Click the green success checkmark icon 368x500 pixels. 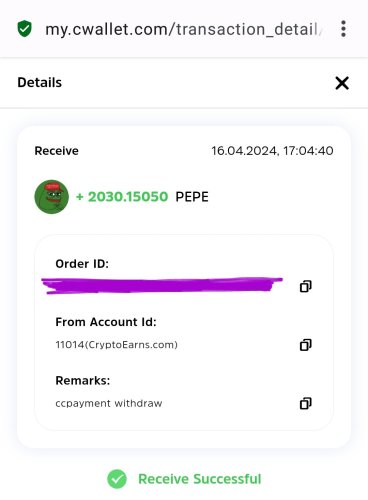point(117,479)
